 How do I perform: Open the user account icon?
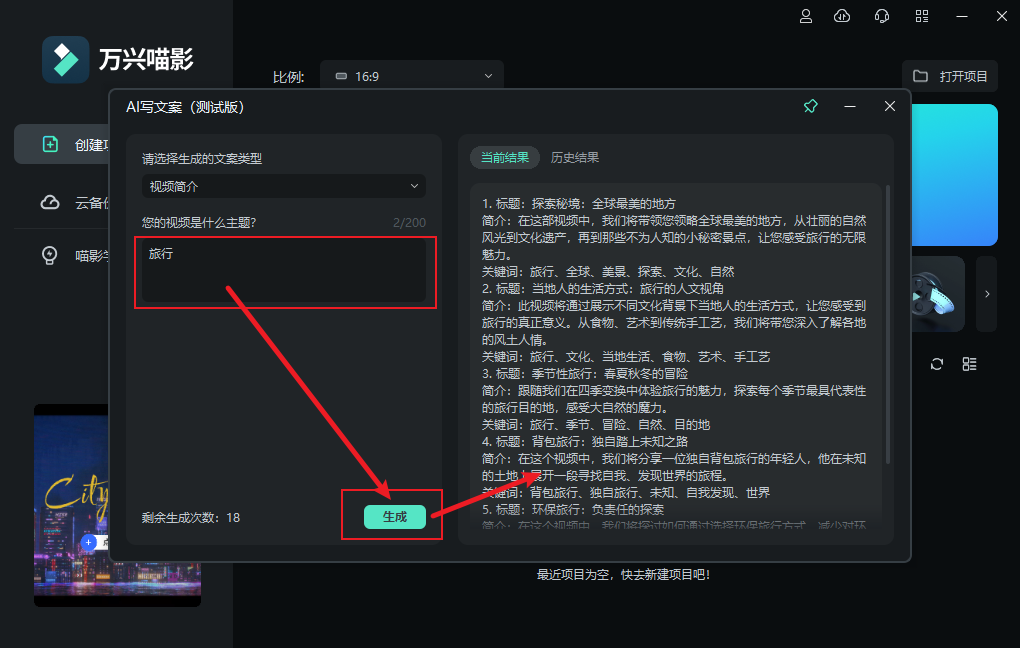click(805, 16)
